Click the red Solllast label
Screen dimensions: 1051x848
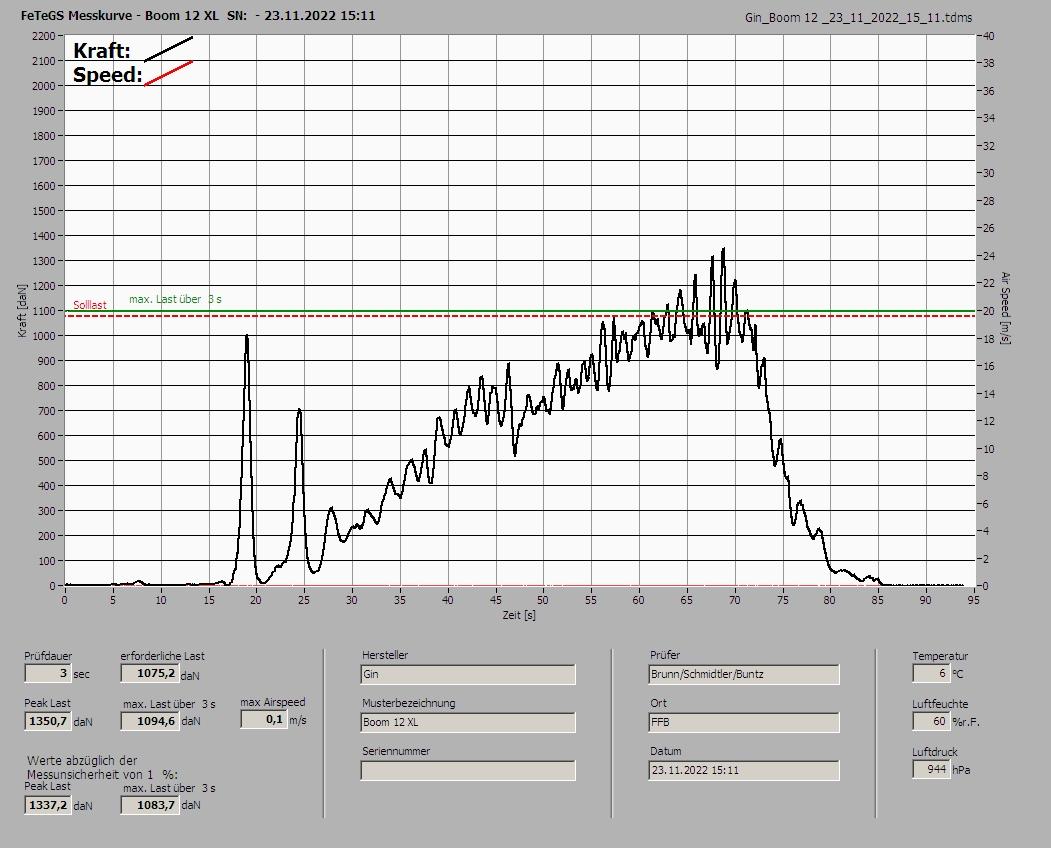click(x=90, y=305)
